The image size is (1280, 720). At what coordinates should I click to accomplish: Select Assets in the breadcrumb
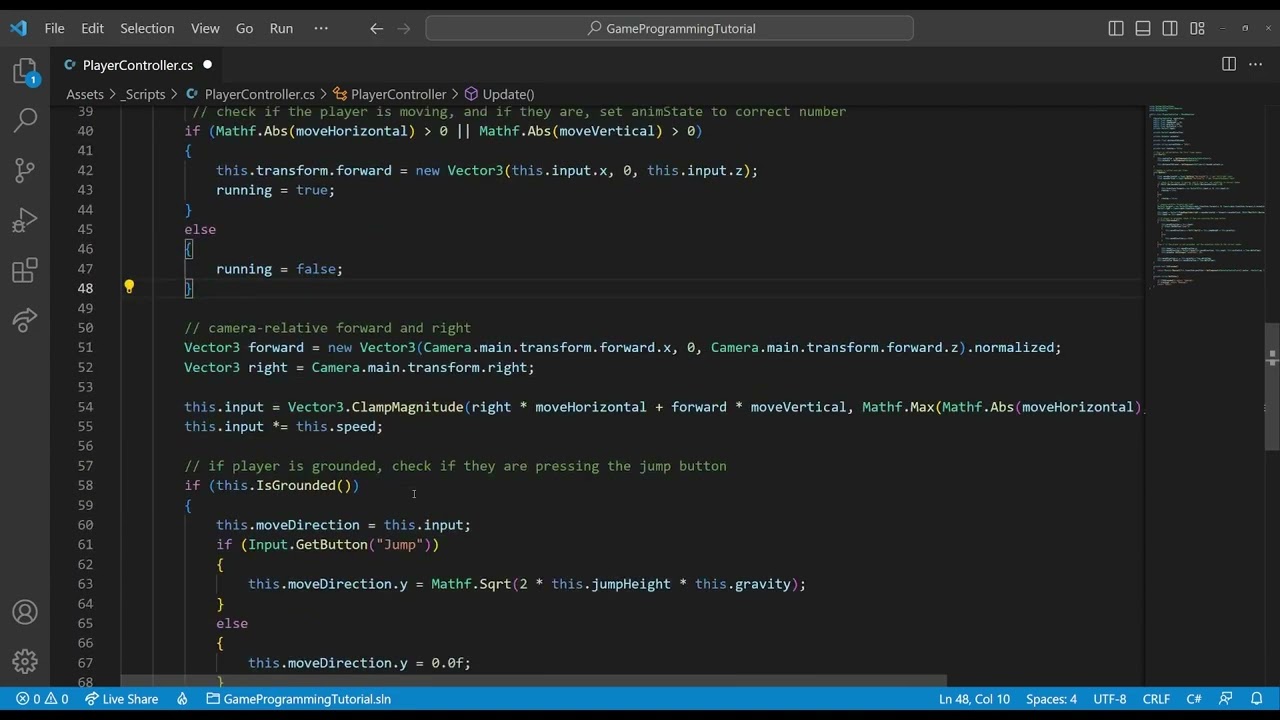pos(85,94)
